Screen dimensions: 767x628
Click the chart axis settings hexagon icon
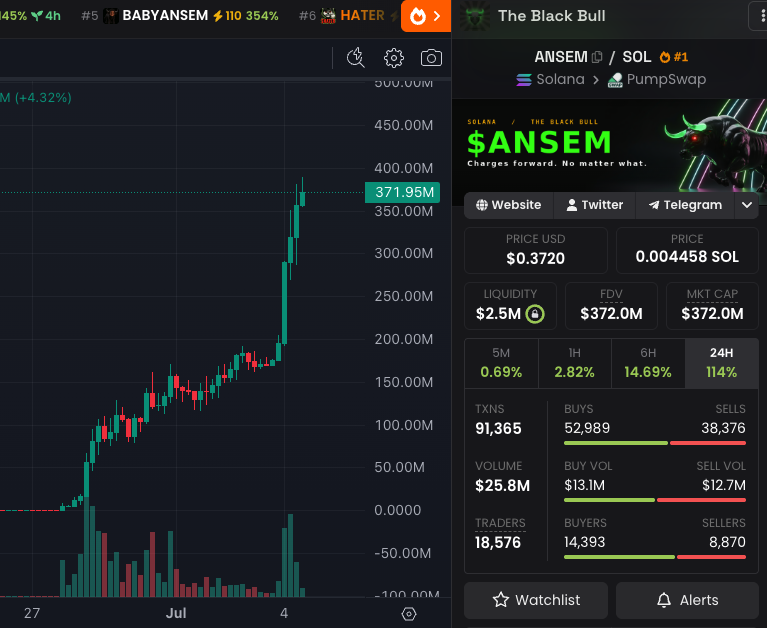pos(408,614)
